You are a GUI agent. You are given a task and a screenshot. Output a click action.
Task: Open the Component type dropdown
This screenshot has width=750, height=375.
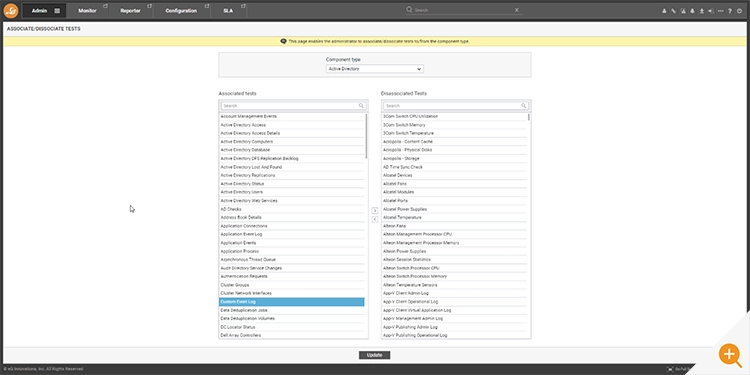pyautogui.click(x=375, y=69)
